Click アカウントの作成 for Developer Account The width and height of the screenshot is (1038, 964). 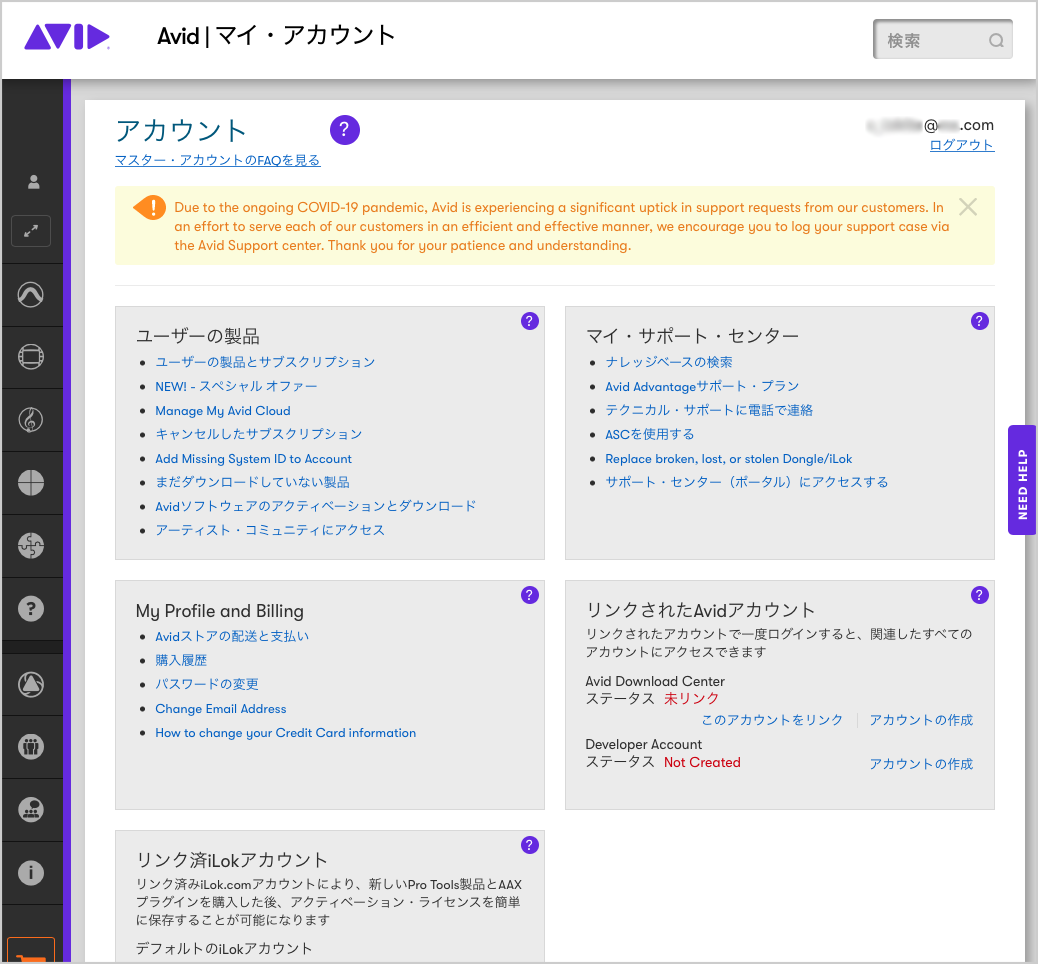[x=921, y=763]
